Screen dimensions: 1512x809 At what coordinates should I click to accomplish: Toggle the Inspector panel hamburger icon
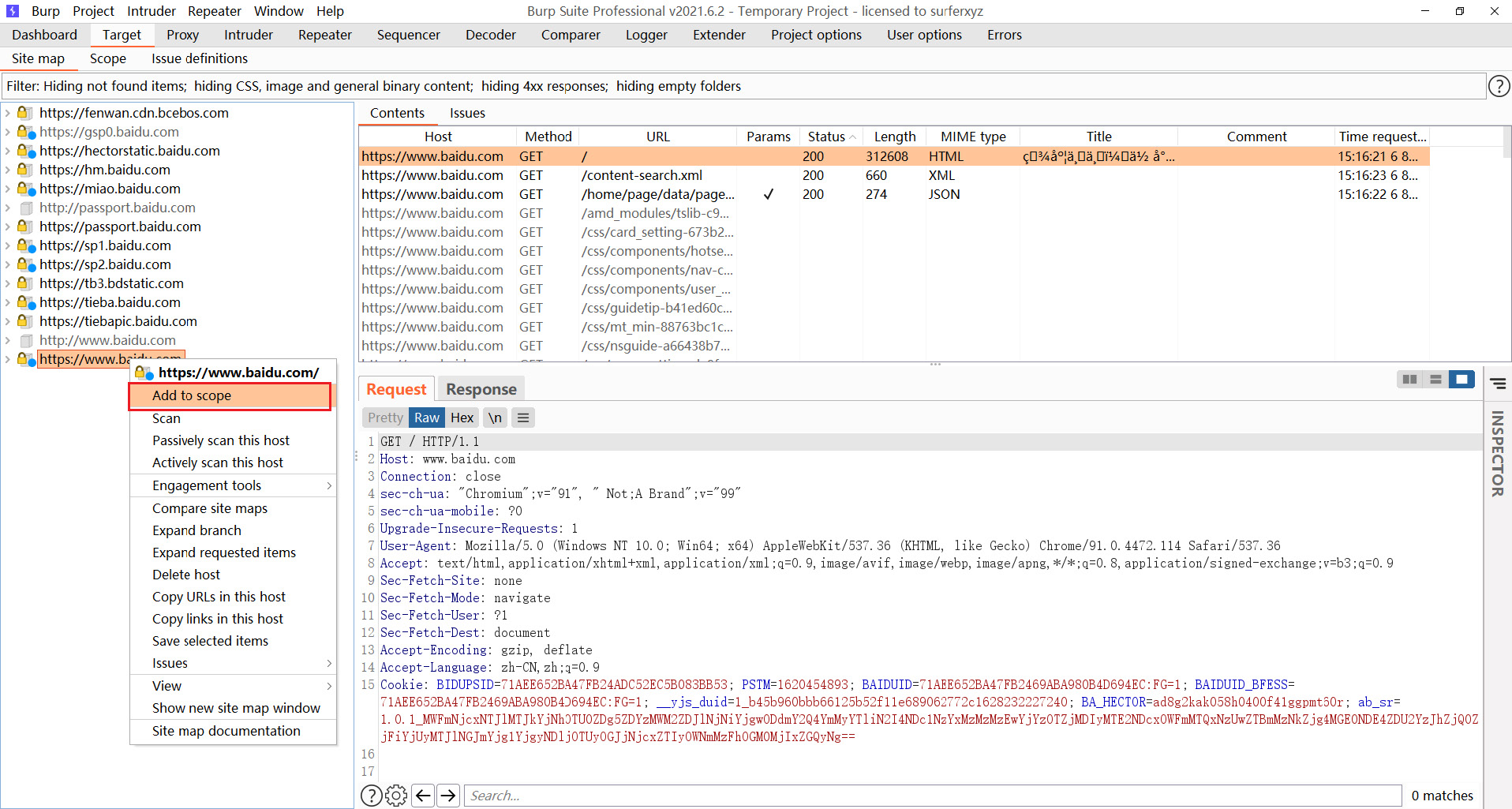(x=1498, y=384)
